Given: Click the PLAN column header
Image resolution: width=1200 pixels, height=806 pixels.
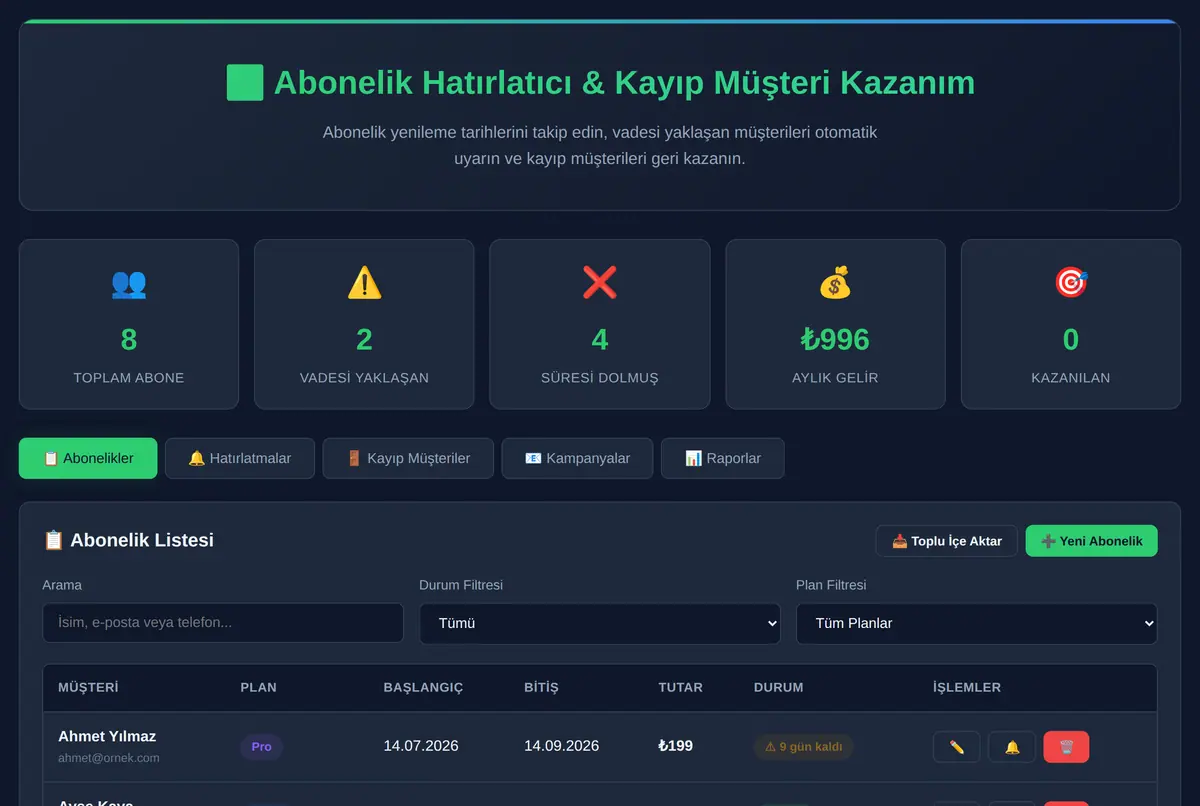Looking at the screenshot, I should click(259, 688).
